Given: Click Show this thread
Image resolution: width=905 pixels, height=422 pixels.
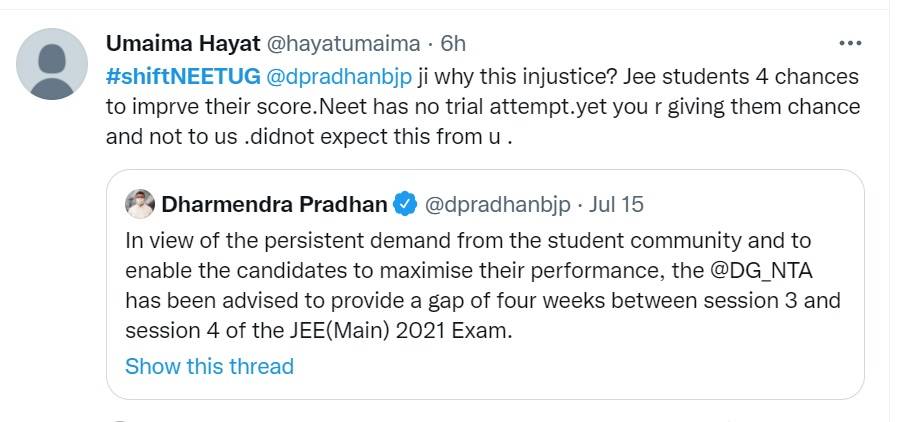Looking at the screenshot, I should point(209,366).
